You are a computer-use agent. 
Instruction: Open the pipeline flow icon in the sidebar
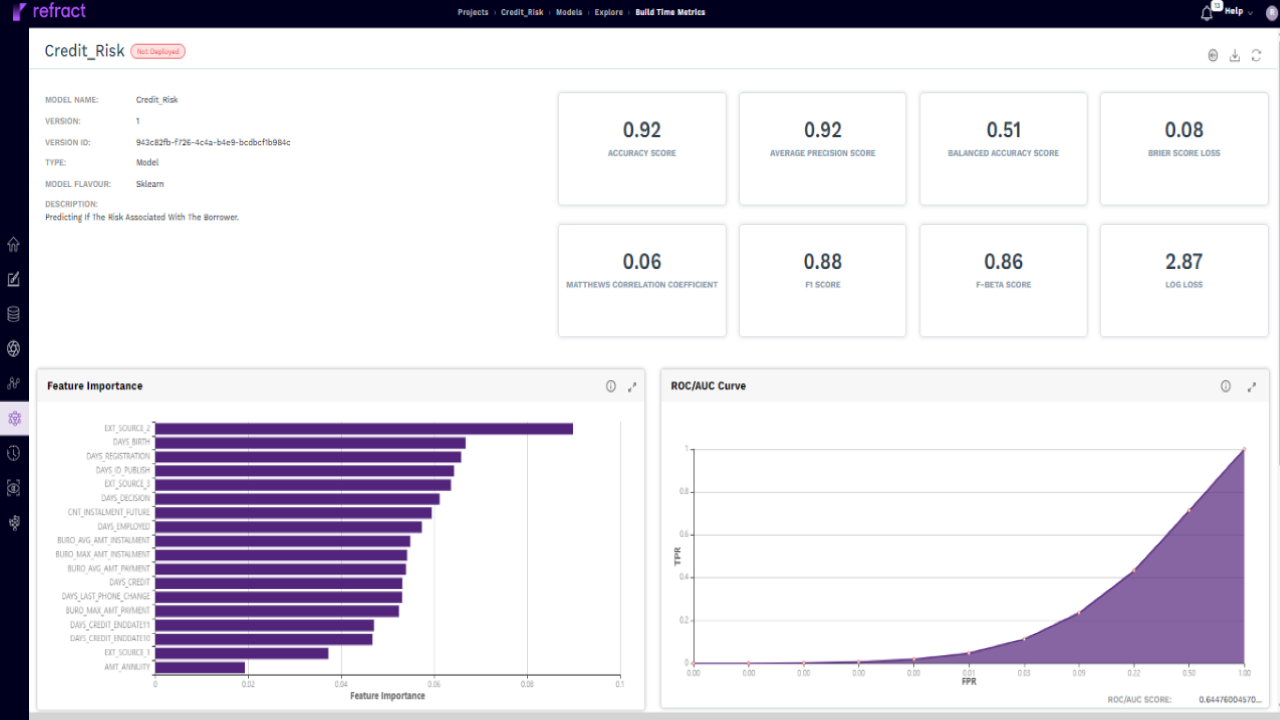pos(14,383)
